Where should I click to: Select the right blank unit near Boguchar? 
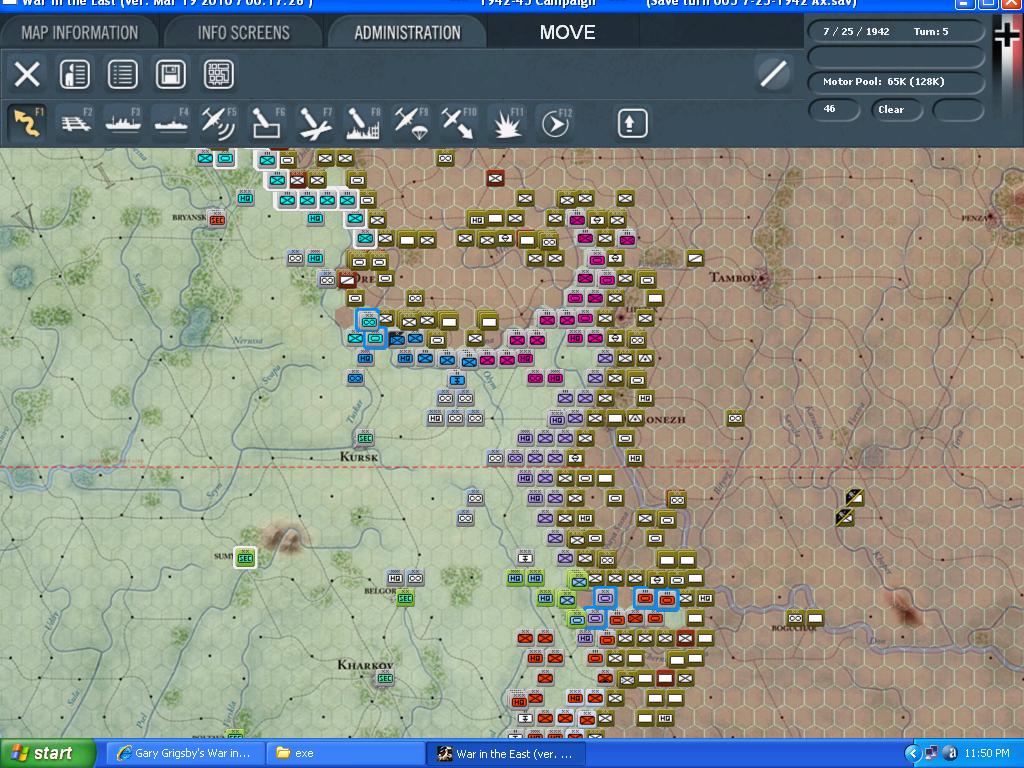coord(815,618)
